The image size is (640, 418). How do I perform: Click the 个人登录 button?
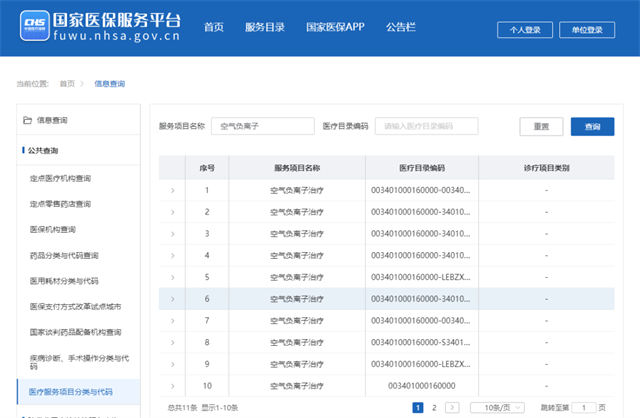click(x=525, y=30)
